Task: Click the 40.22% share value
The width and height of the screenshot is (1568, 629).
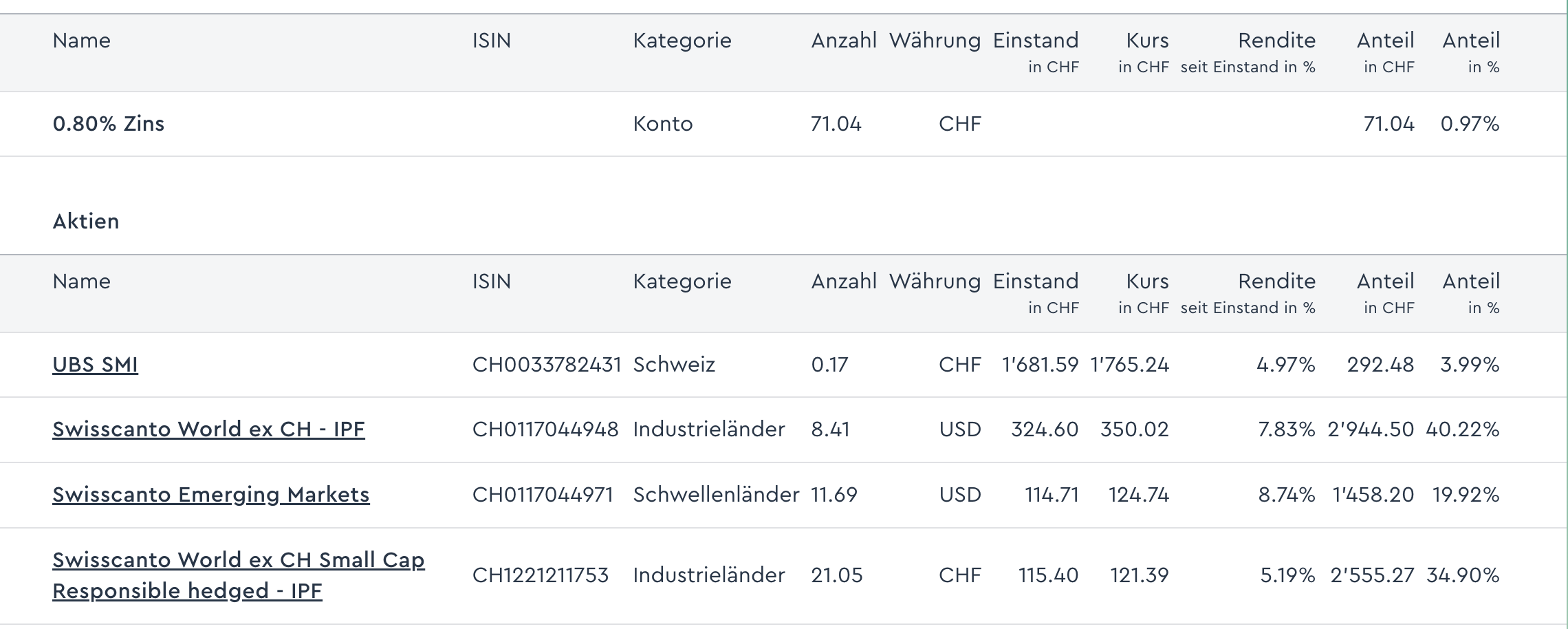Action: pyautogui.click(x=1463, y=429)
